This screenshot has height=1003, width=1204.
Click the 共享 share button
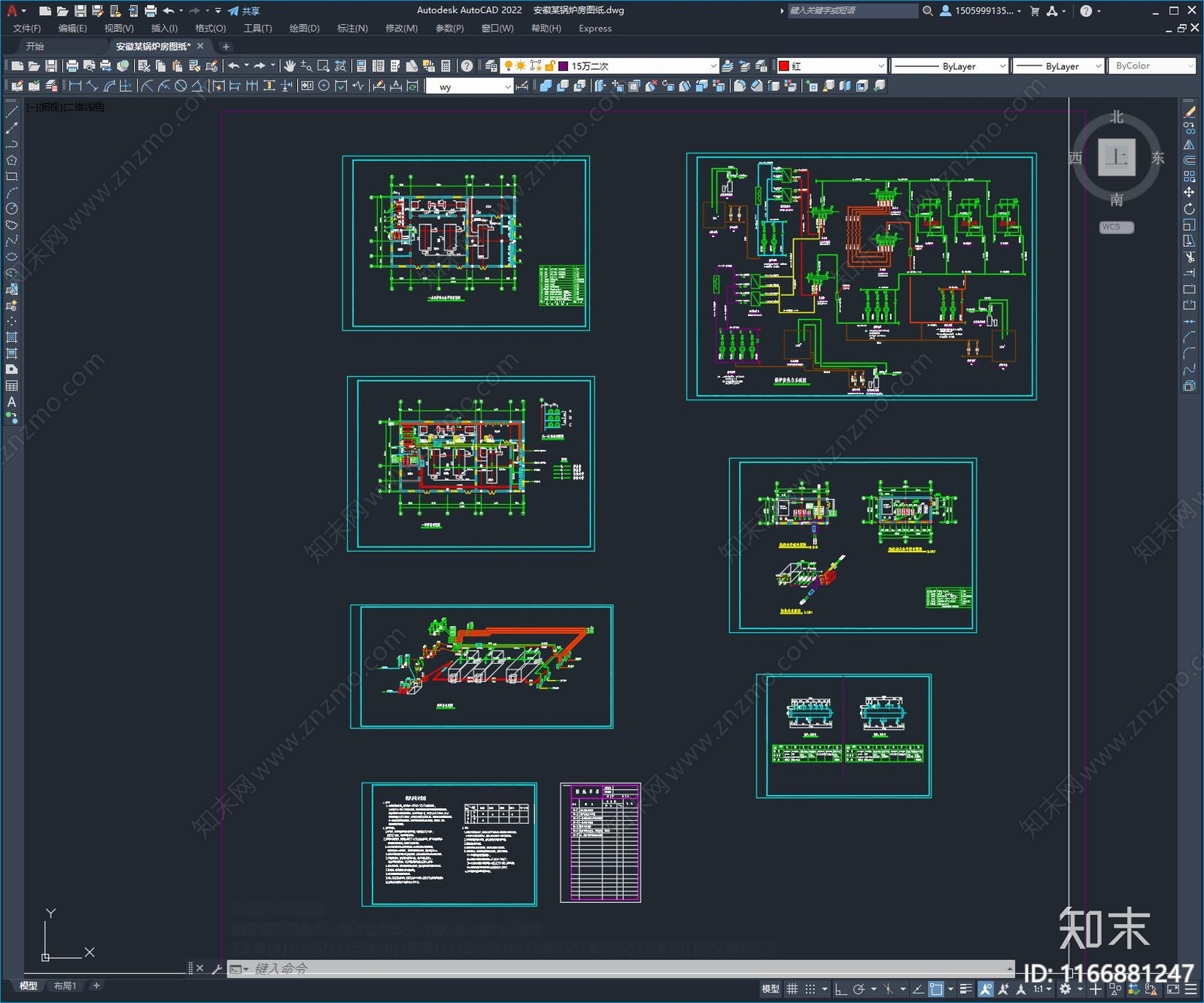tap(245, 11)
